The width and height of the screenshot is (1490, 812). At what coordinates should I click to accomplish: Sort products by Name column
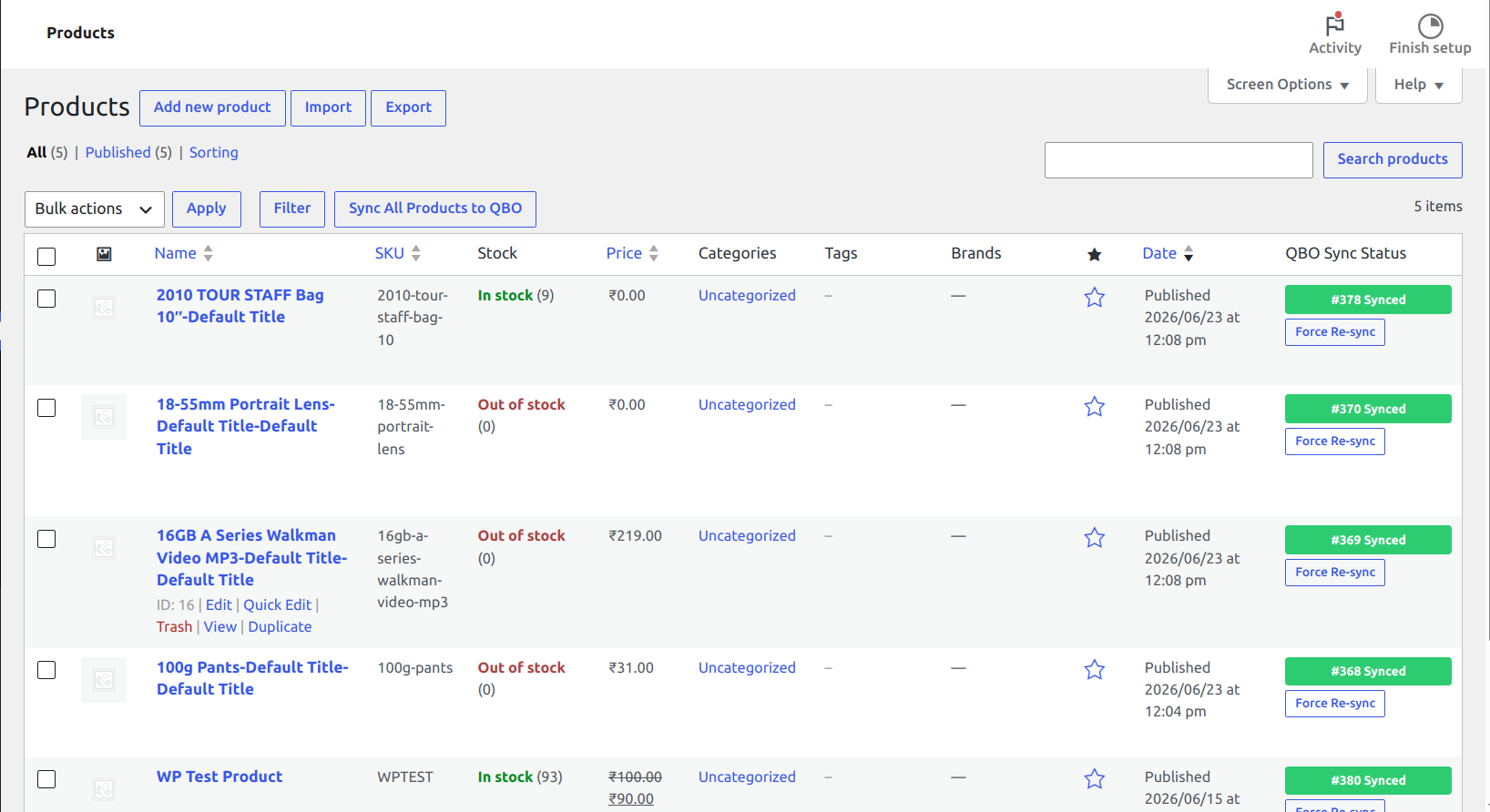pyautogui.click(x=184, y=253)
